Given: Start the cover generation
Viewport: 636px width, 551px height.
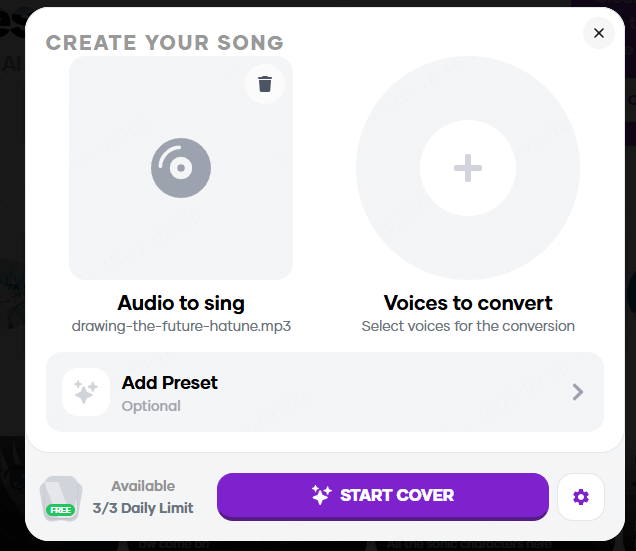Looking at the screenshot, I should [x=382, y=496].
